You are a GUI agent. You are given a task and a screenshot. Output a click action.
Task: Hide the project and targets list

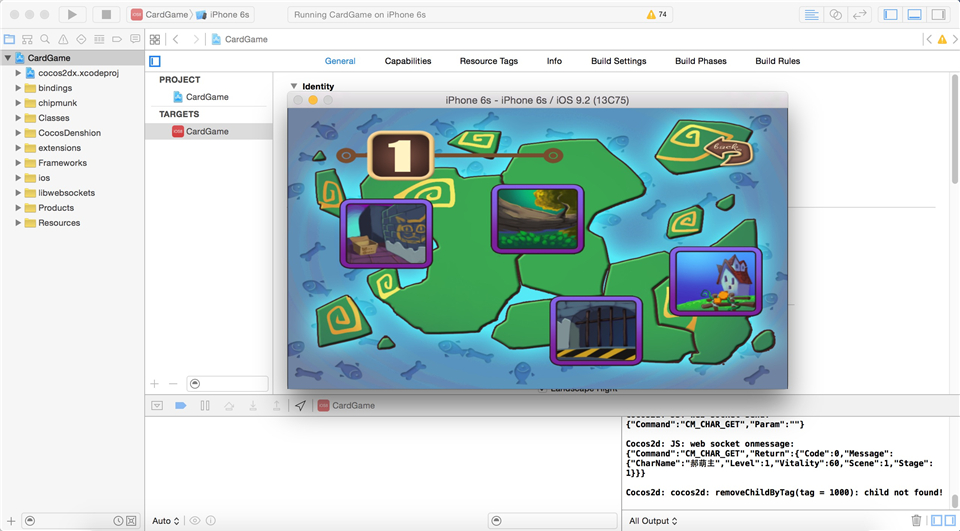(x=155, y=61)
